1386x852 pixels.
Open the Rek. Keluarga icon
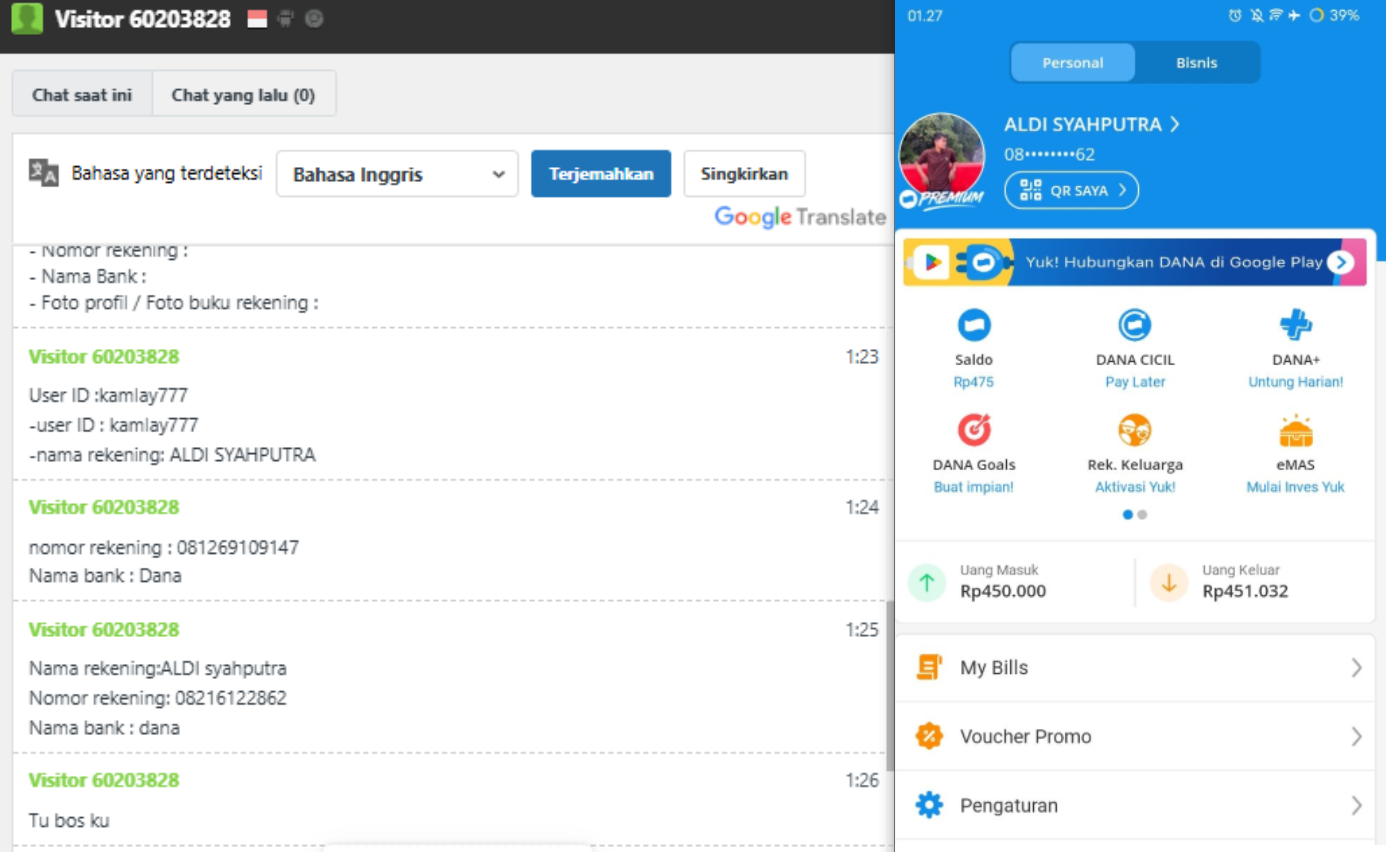[x=1134, y=430]
